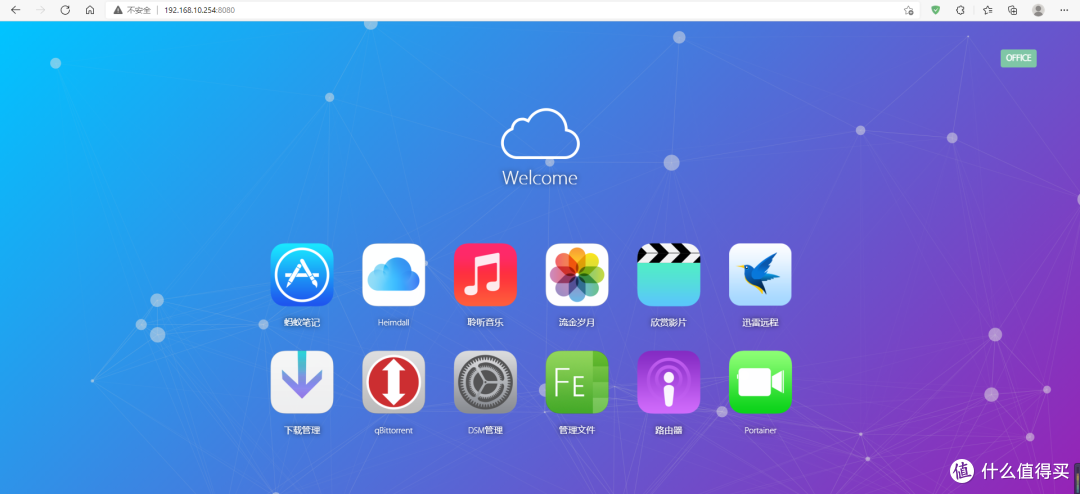Screen dimensions: 1080x494
Task: Launch the qBittorrent red arrow icon
Action: tap(393, 382)
